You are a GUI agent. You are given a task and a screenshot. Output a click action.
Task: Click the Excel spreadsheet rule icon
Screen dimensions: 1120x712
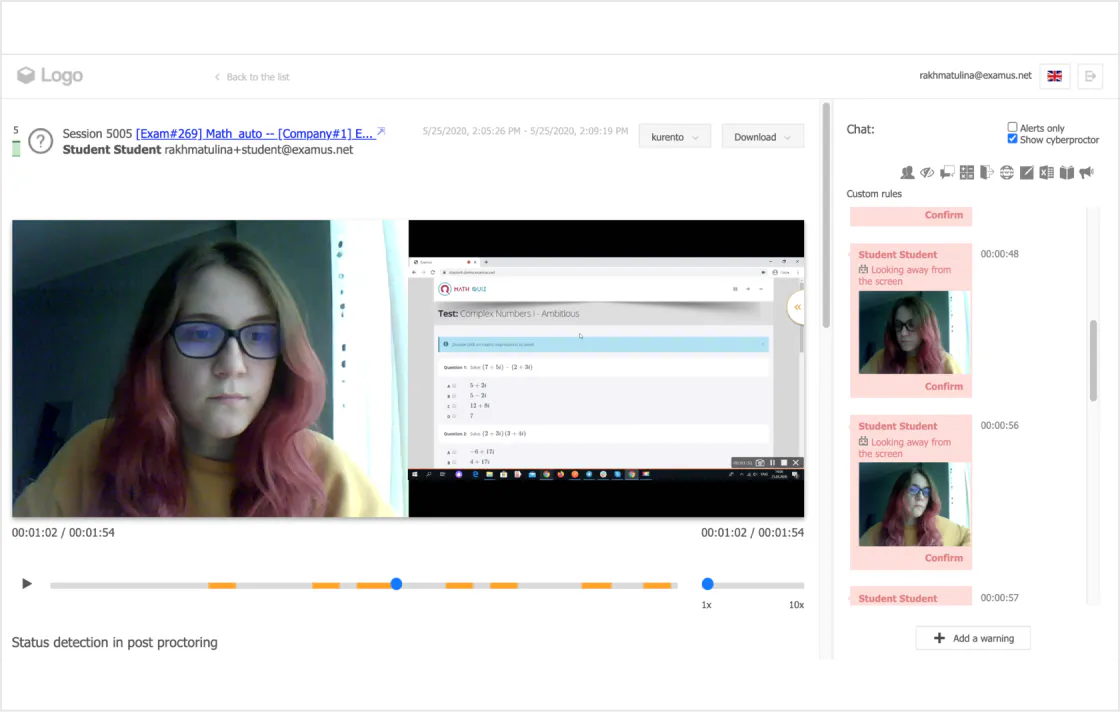pyautogui.click(x=1046, y=172)
